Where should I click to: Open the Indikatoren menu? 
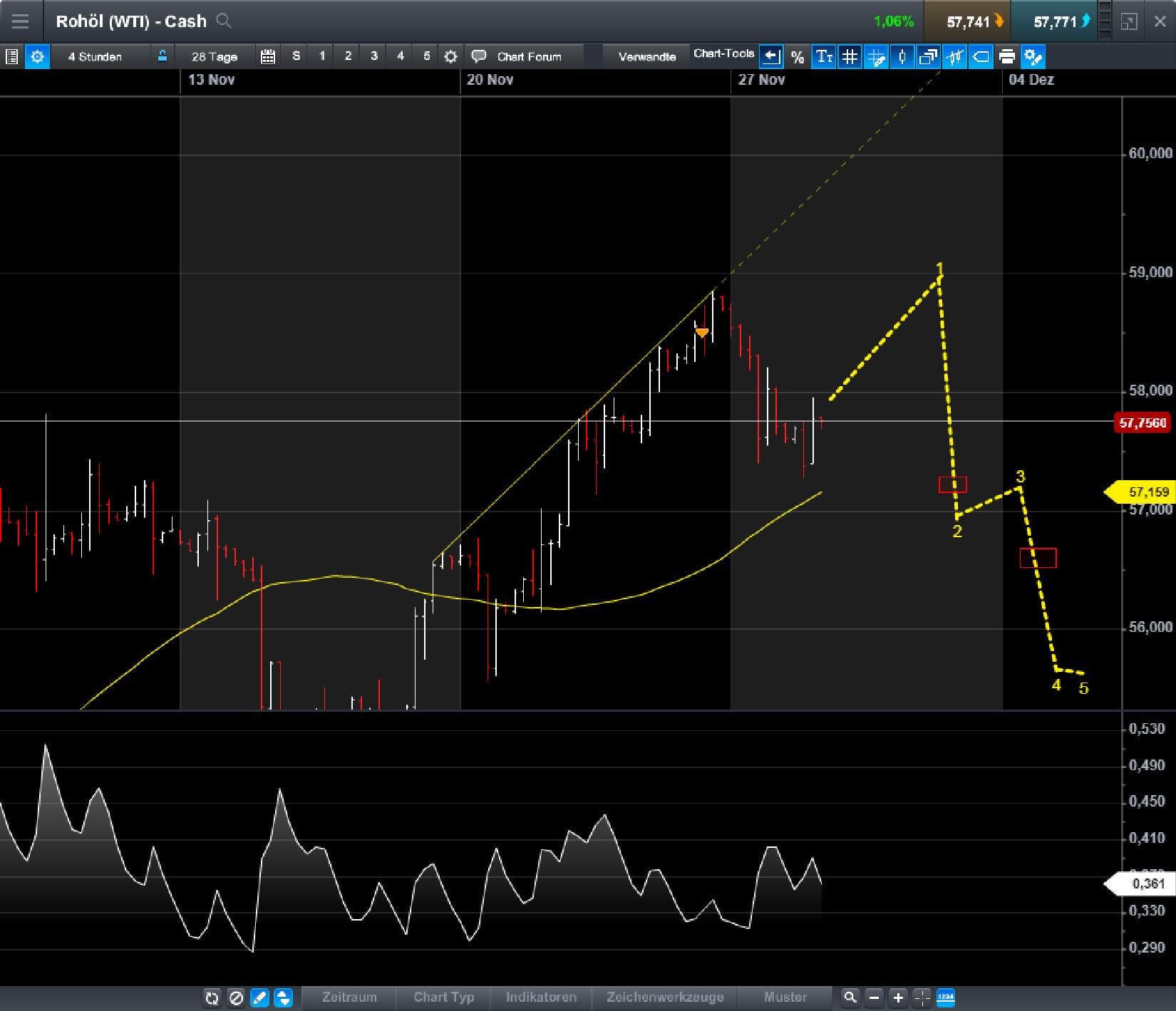click(x=542, y=998)
